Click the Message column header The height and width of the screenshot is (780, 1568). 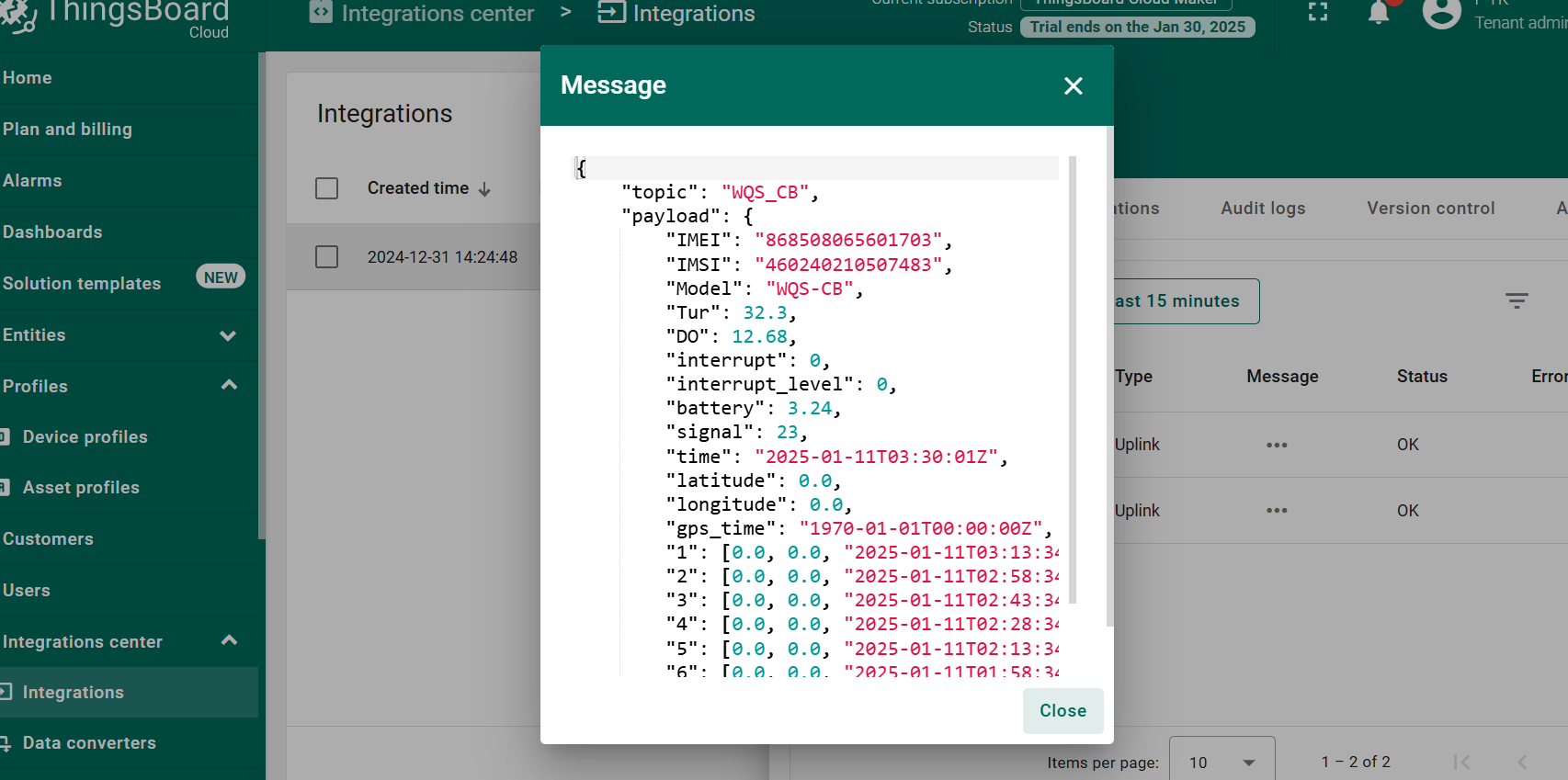pos(1282,377)
